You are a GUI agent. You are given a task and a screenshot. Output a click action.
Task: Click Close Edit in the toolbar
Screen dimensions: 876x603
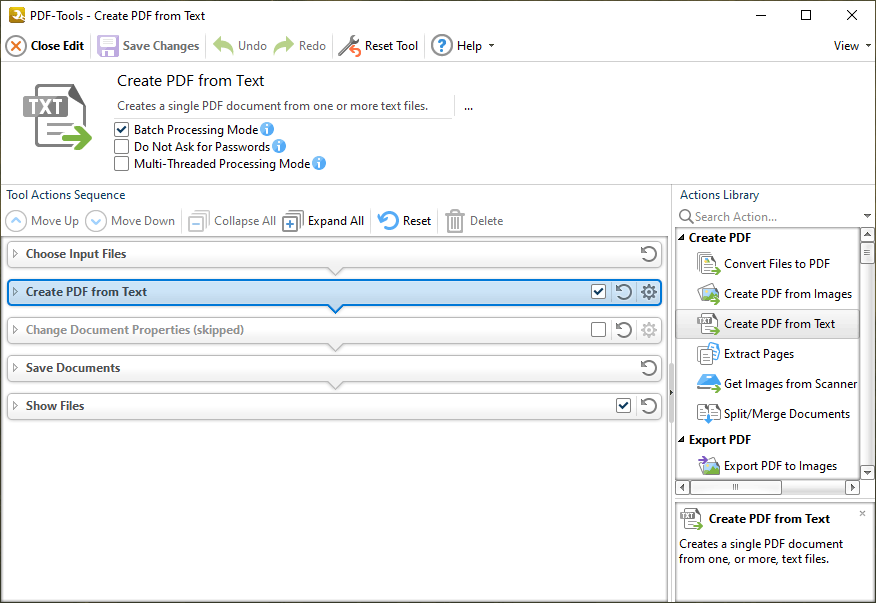(x=44, y=45)
